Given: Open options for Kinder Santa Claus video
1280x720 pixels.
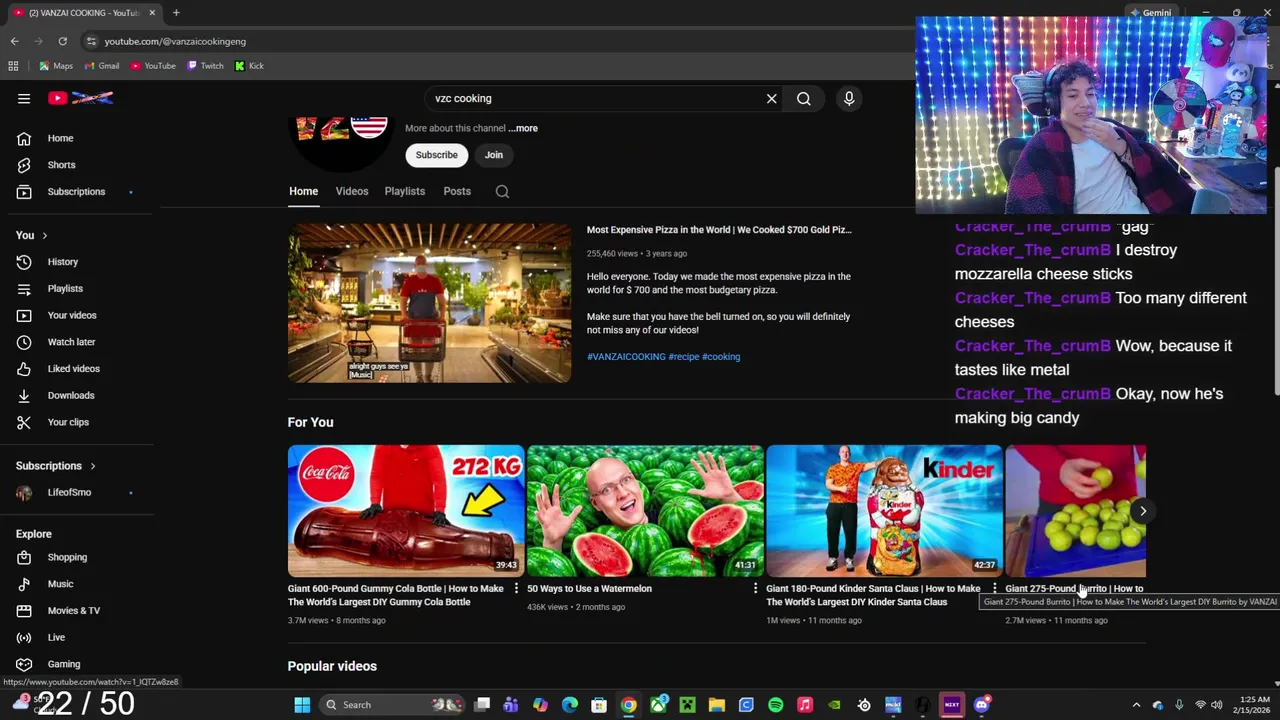Looking at the screenshot, I should click(x=994, y=589).
